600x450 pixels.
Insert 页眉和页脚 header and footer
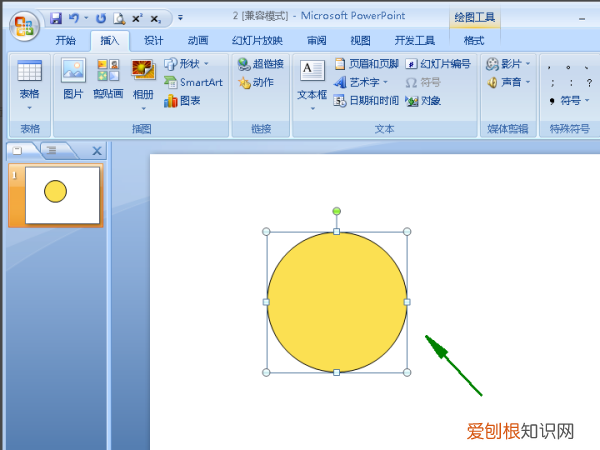pos(367,64)
